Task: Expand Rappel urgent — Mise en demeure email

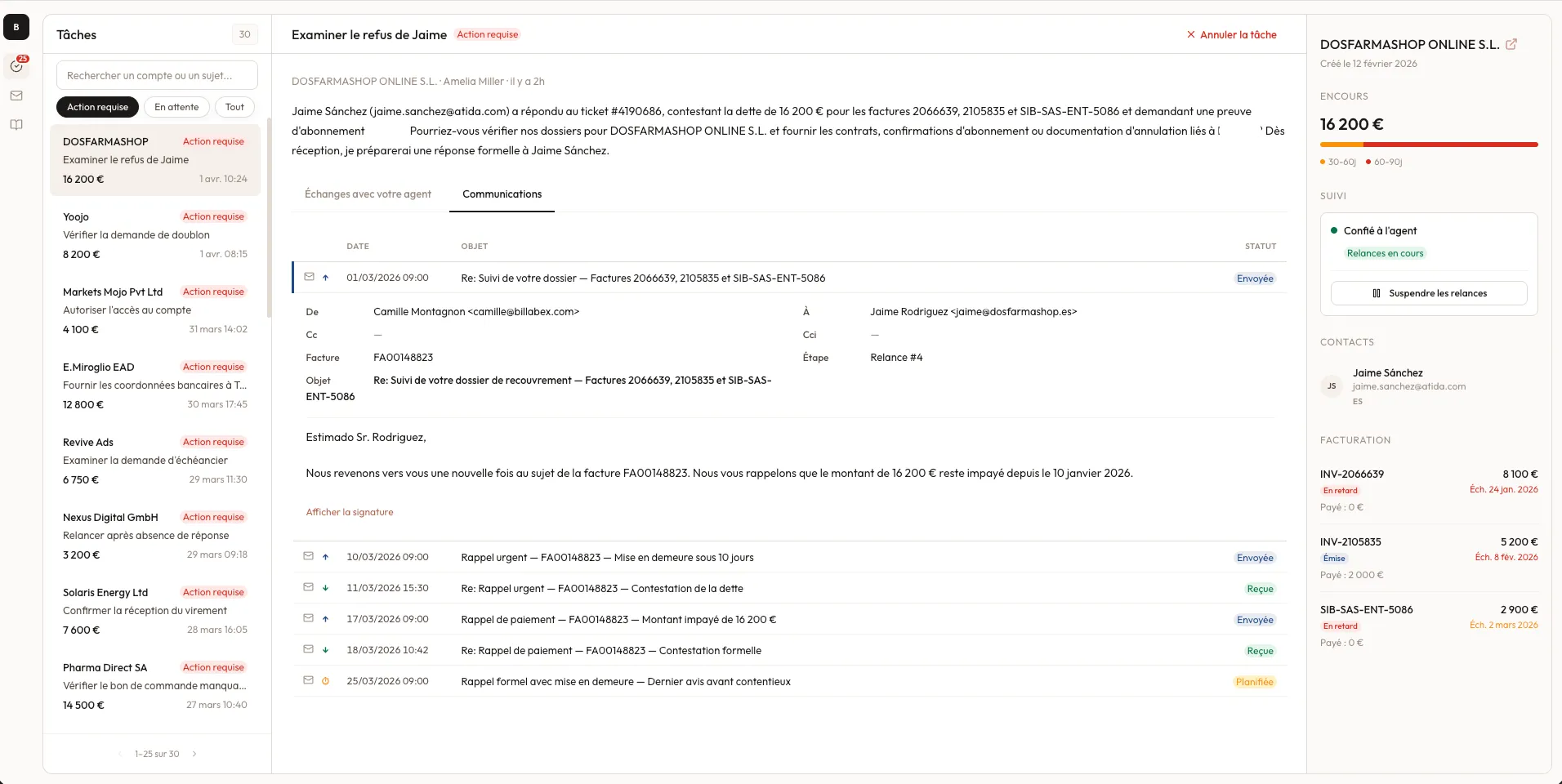Action: point(789,557)
